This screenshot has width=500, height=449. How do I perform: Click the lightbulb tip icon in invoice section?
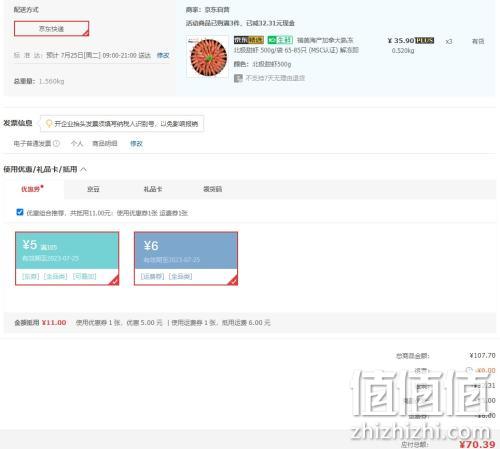[x=49, y=124]
